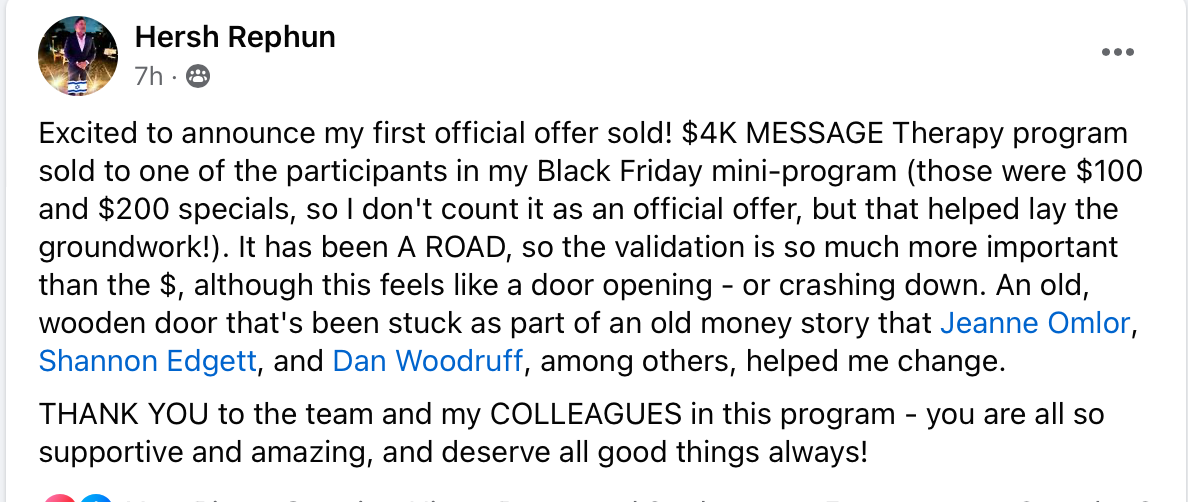Visit Dan Woodruff's tagged profile
The width and height of the screenshot is (1188, 502).
(428, 360)
